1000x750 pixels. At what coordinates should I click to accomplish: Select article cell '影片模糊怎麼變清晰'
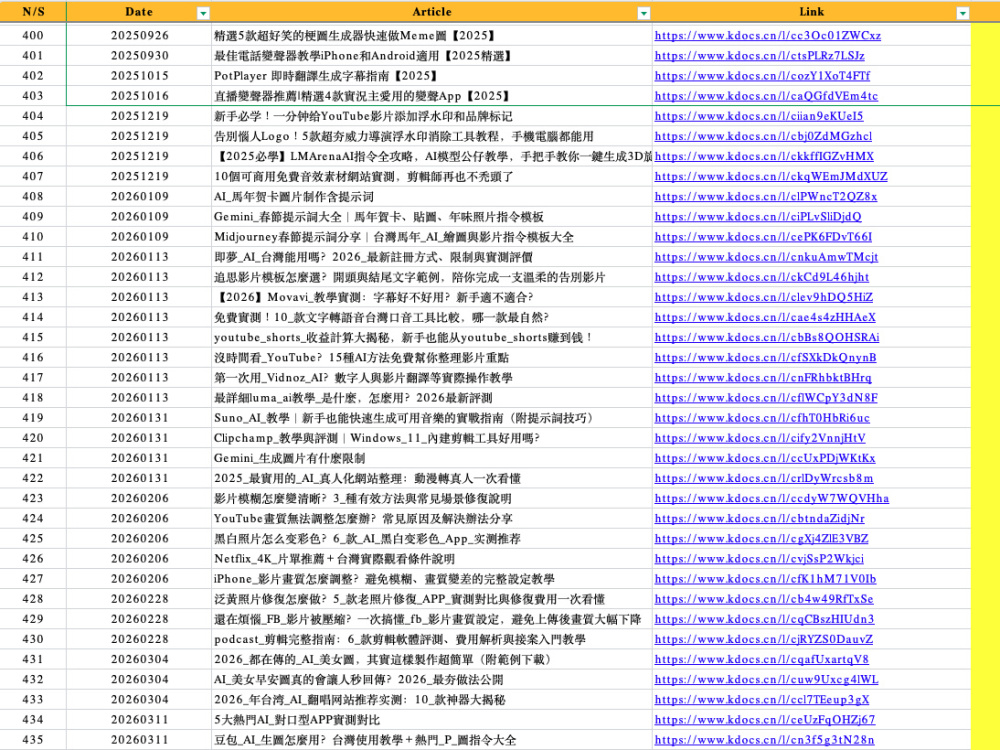[x=432, y=499]
